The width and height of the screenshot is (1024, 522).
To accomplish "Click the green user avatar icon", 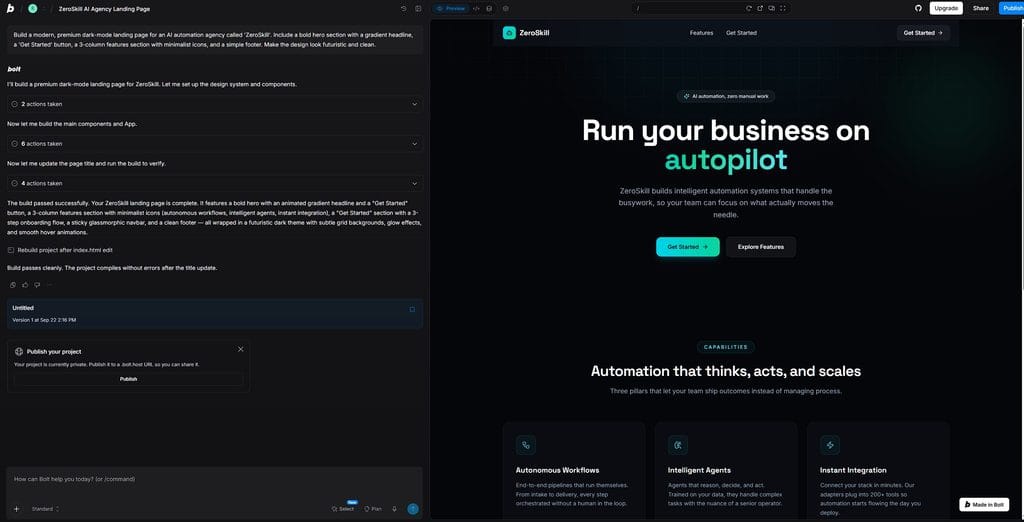I will coord(33,8).
